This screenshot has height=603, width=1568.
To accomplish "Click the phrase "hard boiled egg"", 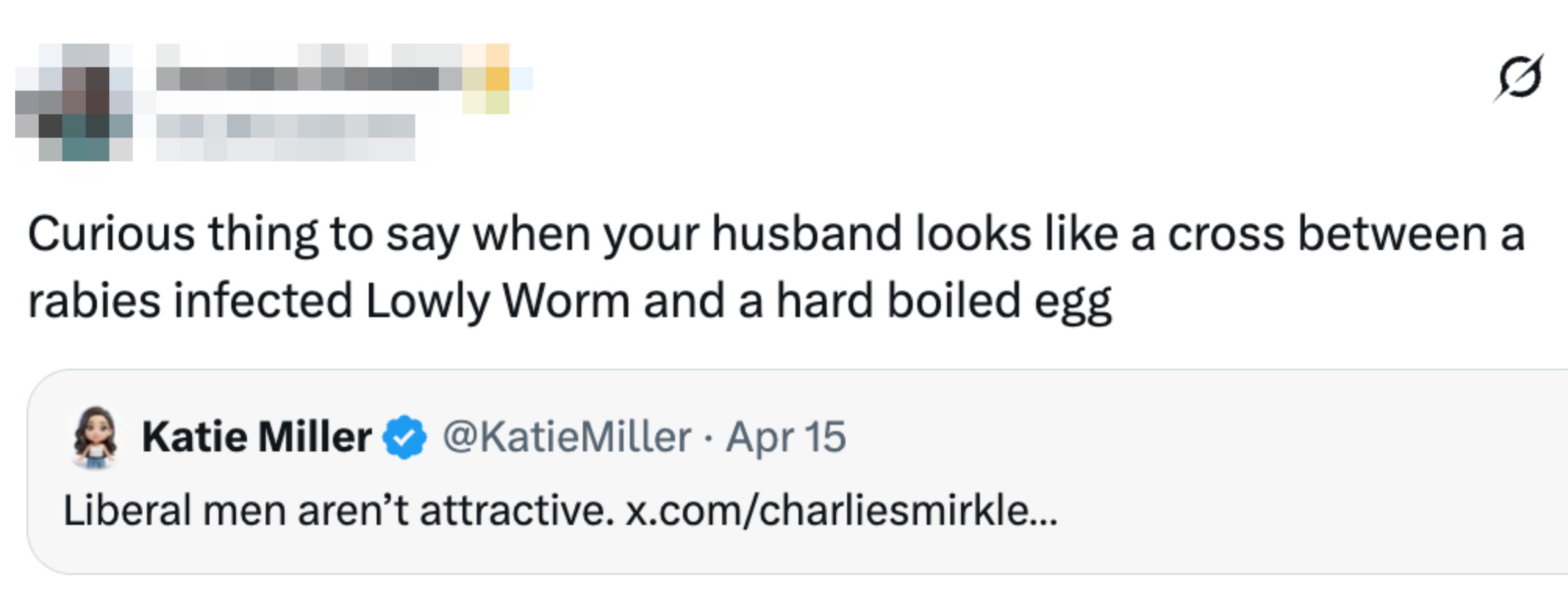I will [944, 301].
